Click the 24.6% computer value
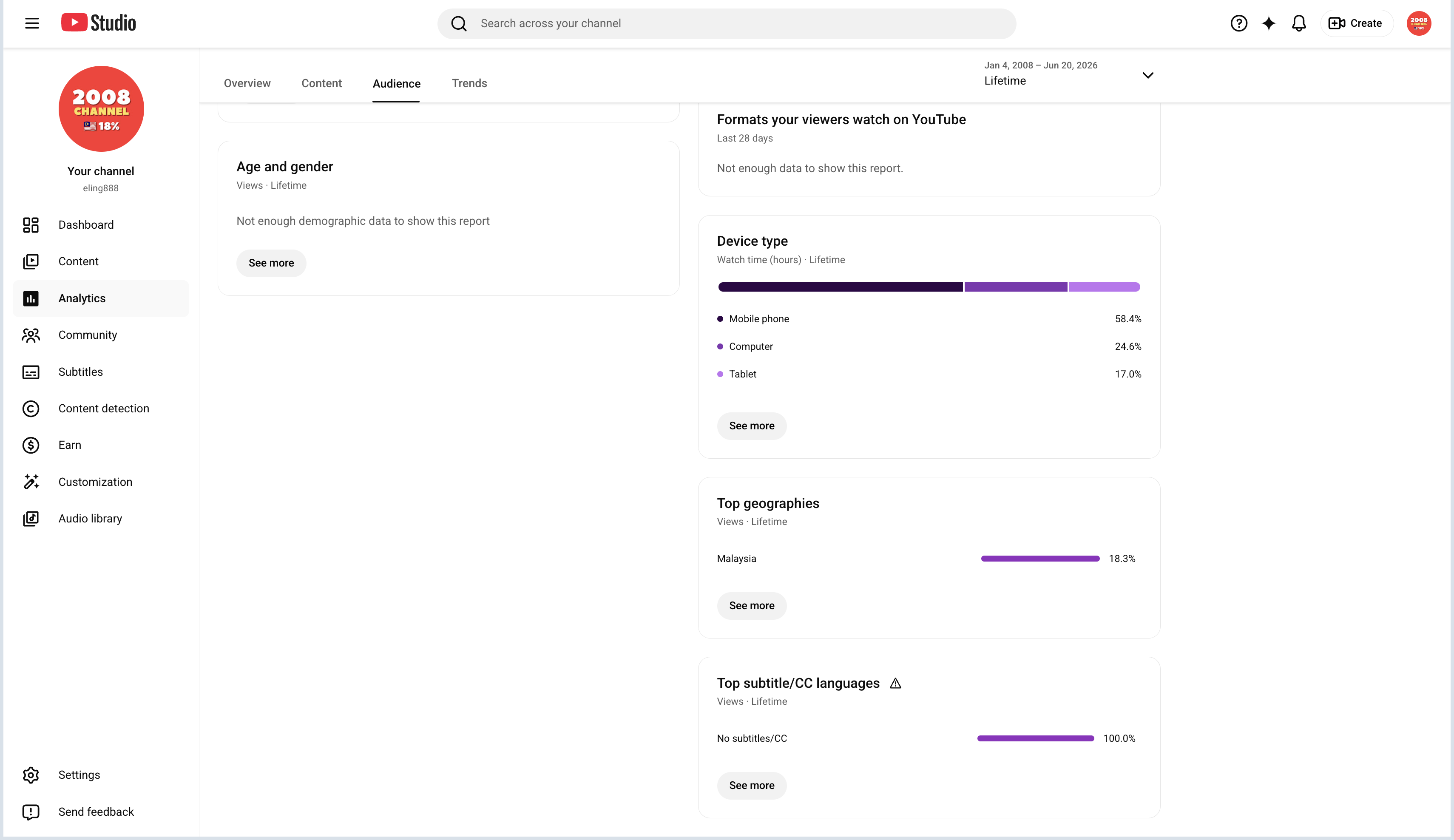This screenshot has height=840, width=1454. [1128, 347]
